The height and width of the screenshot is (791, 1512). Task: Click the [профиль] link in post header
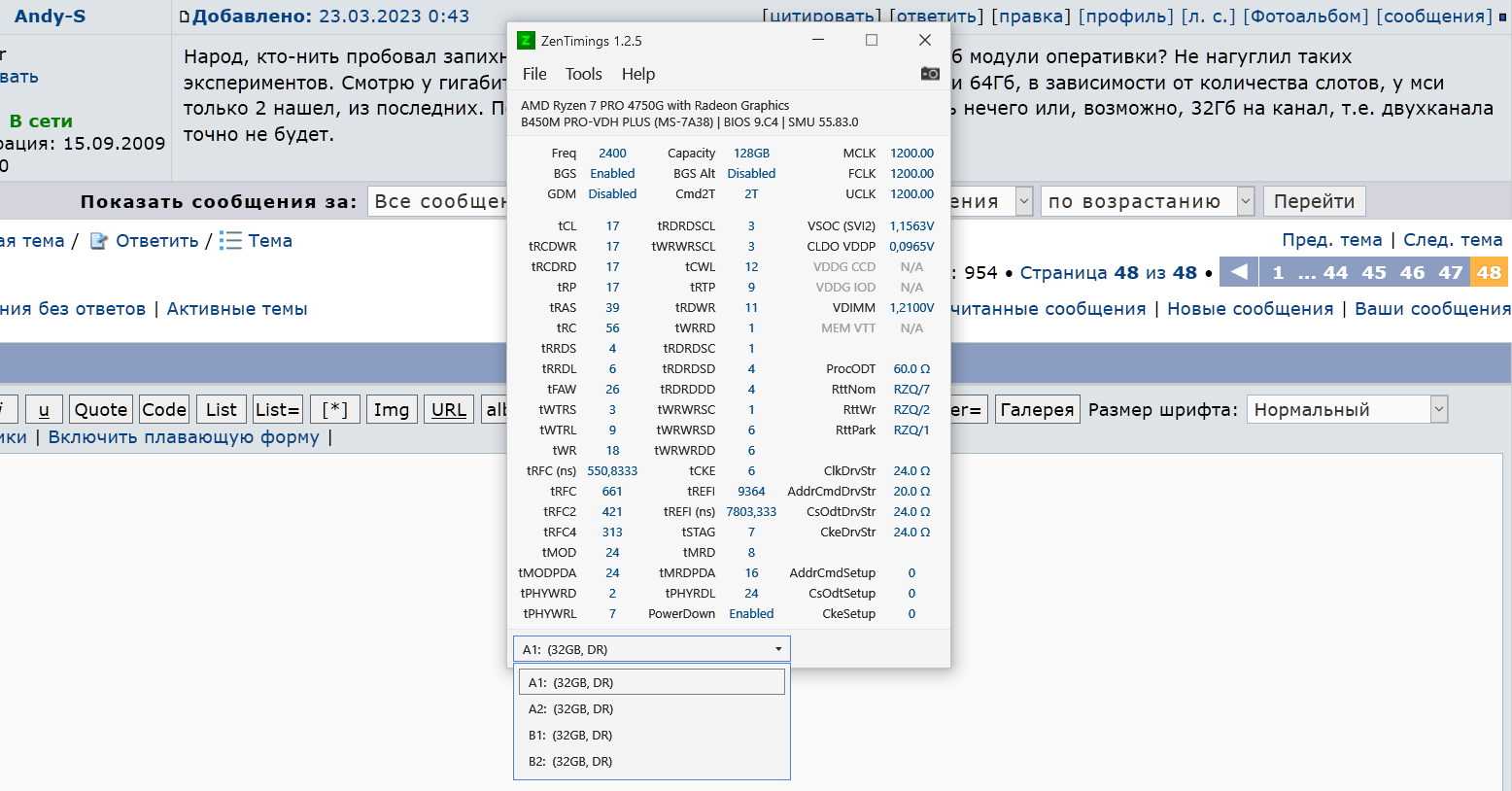(x=1126, y=17)
